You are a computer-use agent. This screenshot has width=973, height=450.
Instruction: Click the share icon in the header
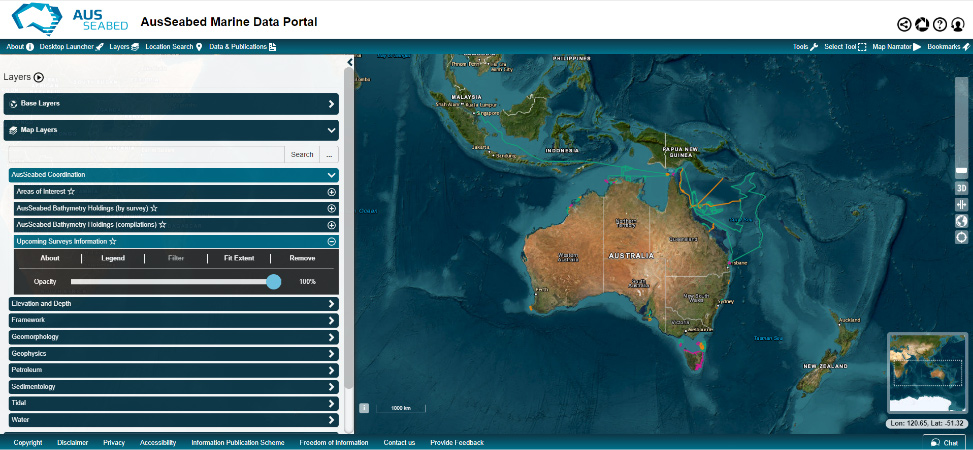(x=904, y=25)
